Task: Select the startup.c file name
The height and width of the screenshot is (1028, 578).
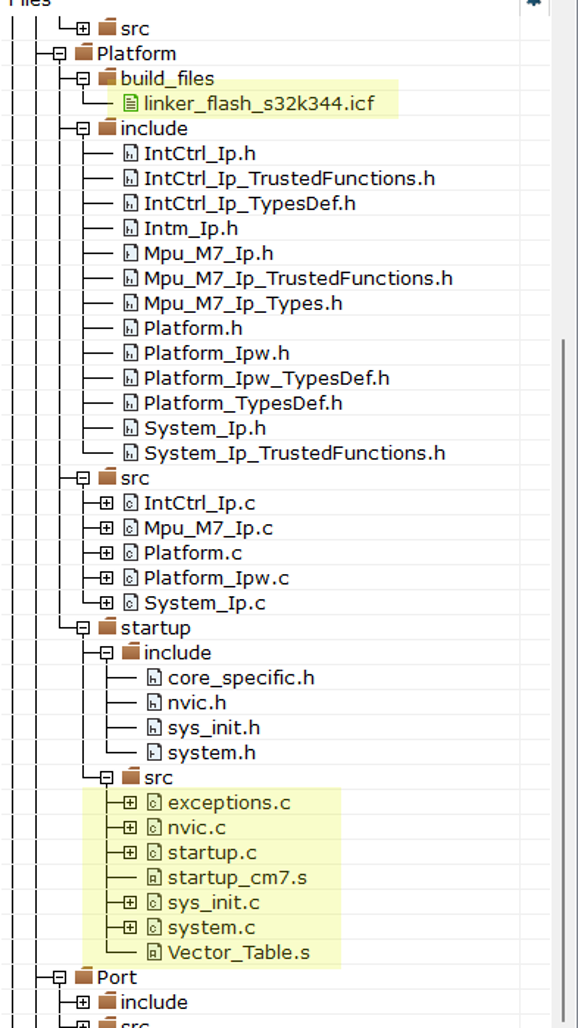Action: [212, 853]
